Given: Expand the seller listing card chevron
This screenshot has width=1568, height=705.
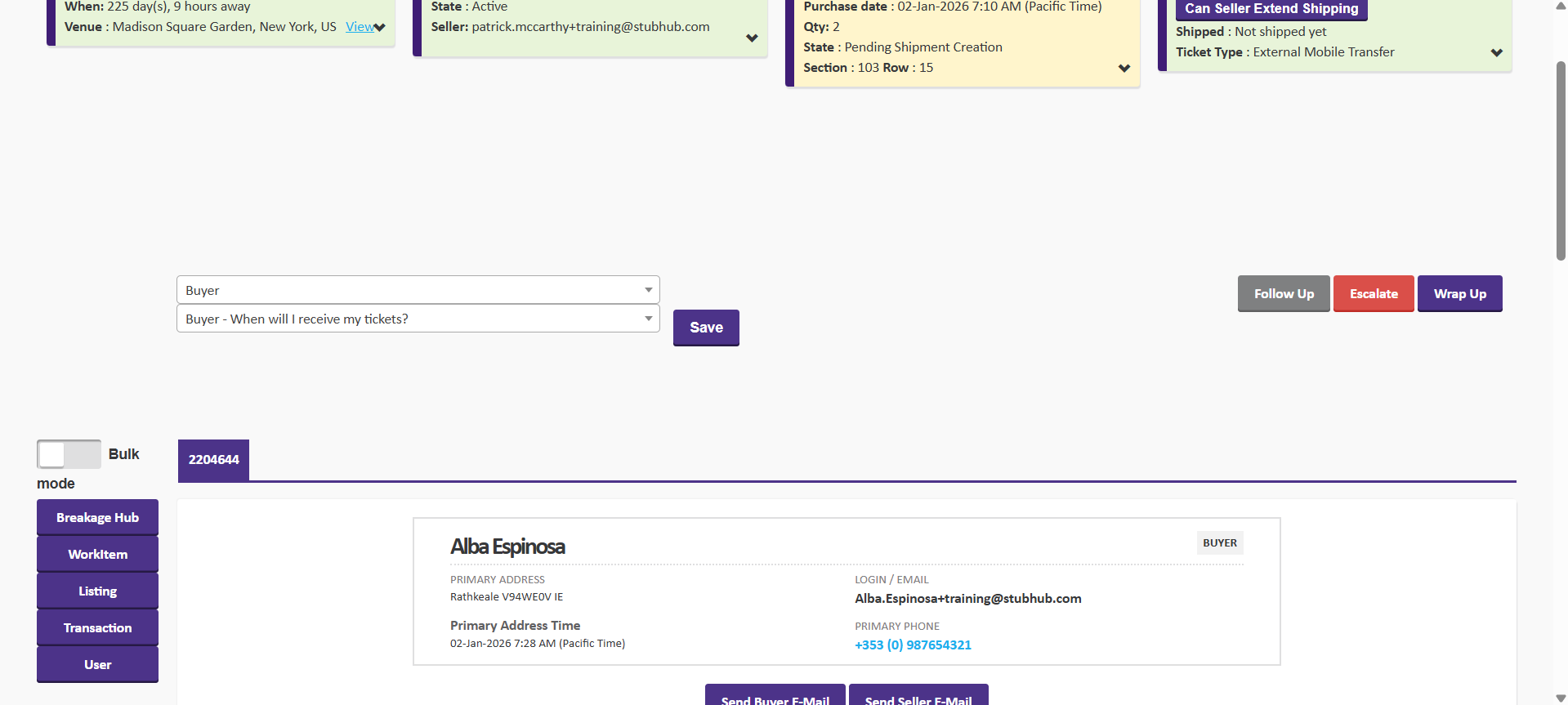Looking at the screenshot, I should pyautogui.click(x=752, y=38).
